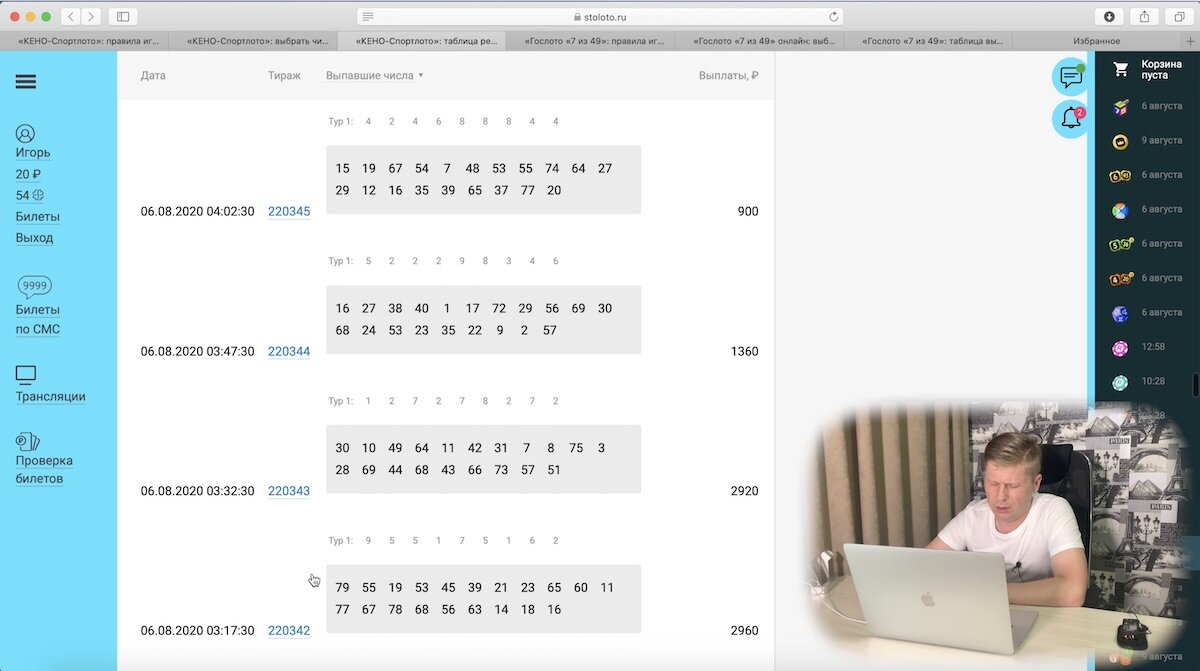Click the purple cube lottery icon
This screenshot has width=1200, height=671.
click(1121, 107)
